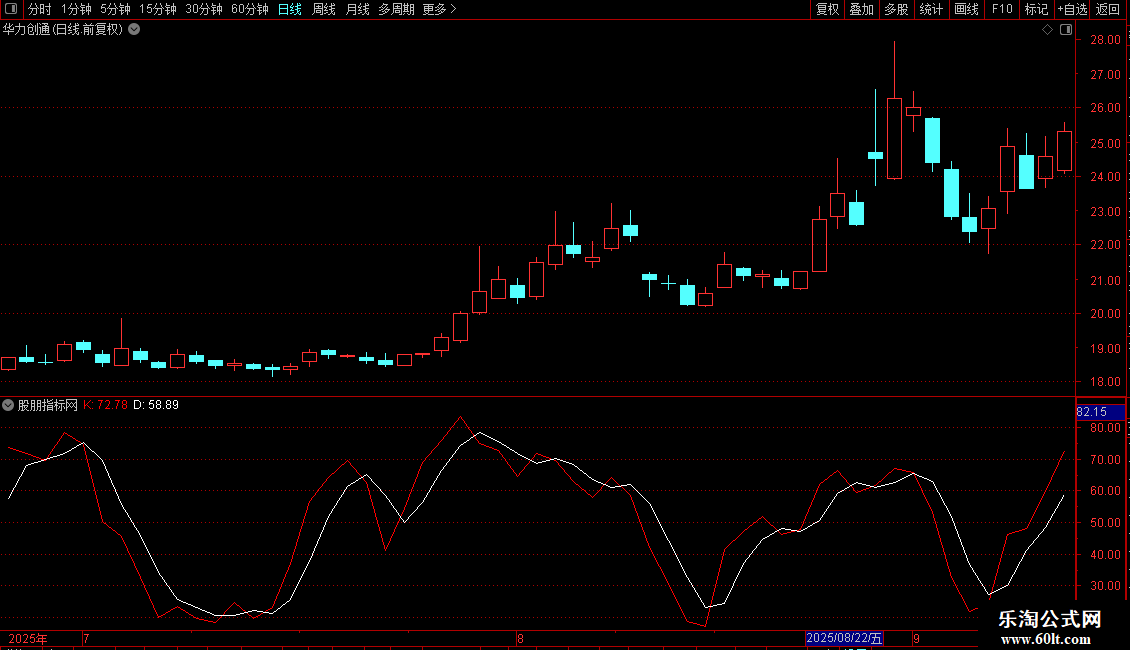Click the 复权 button

click(x=827, y=9)
